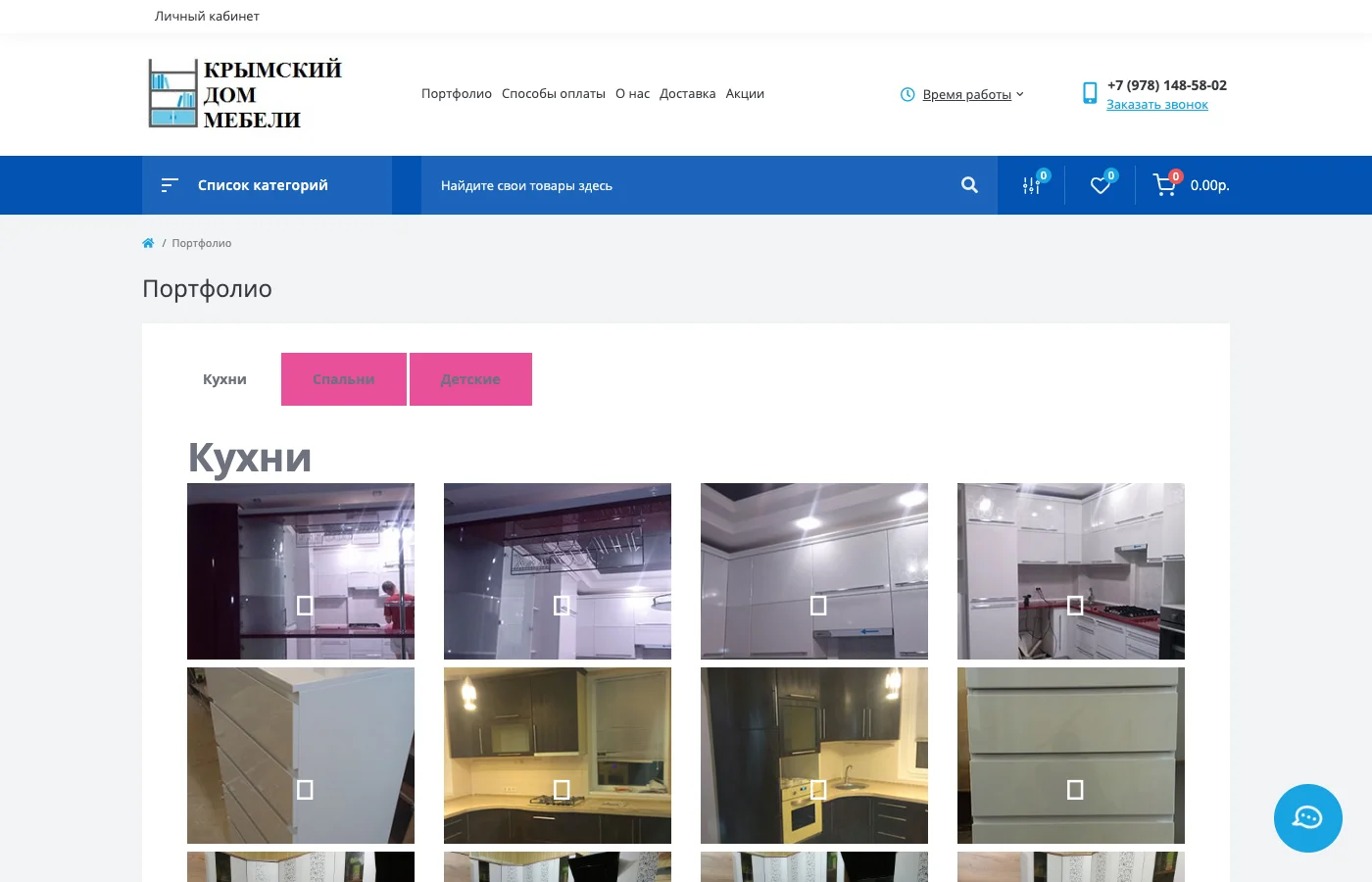Switch to the Спальни tab
The height and width of the screenshot is (882, 1372).
click(343, 379)
